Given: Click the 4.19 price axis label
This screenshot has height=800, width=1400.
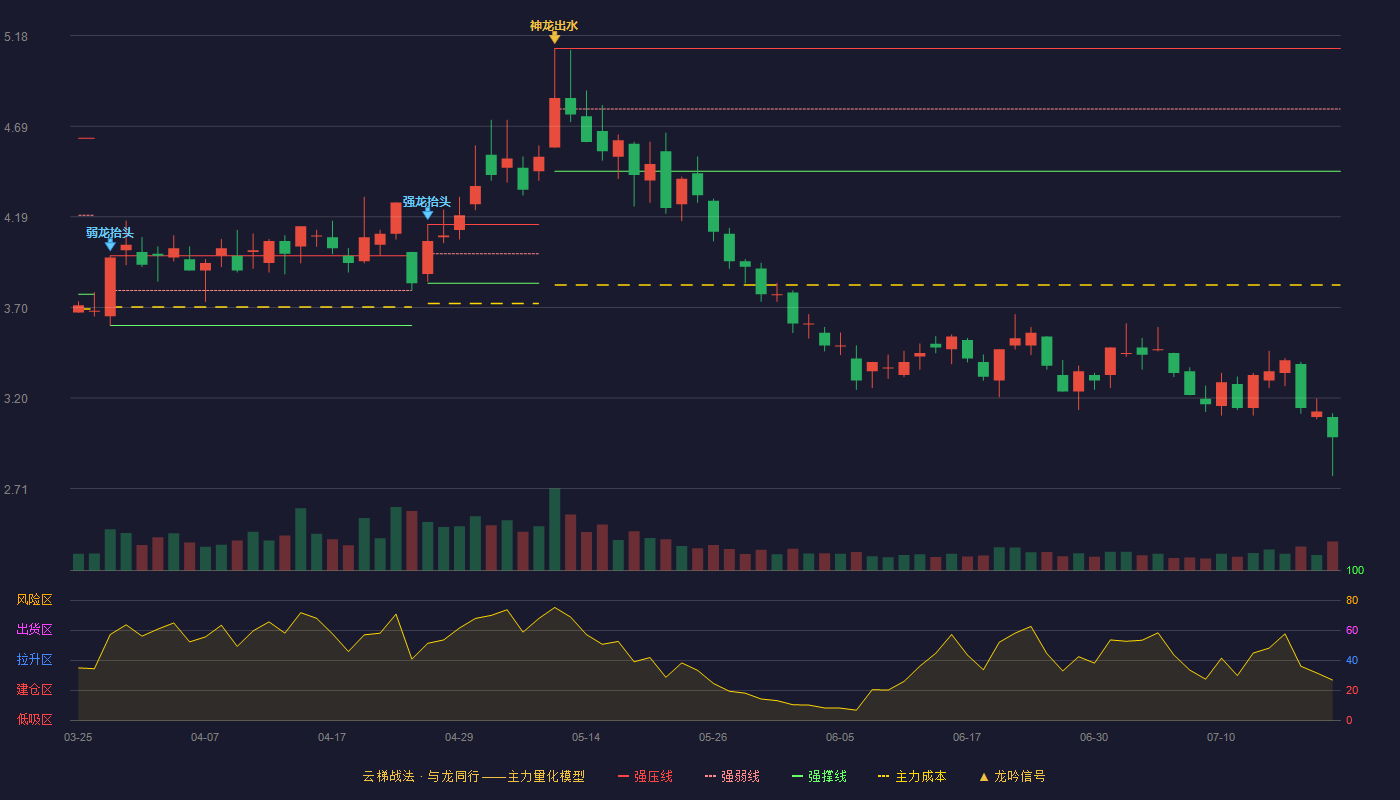Looking at the screenshot, I should [16, 218].
